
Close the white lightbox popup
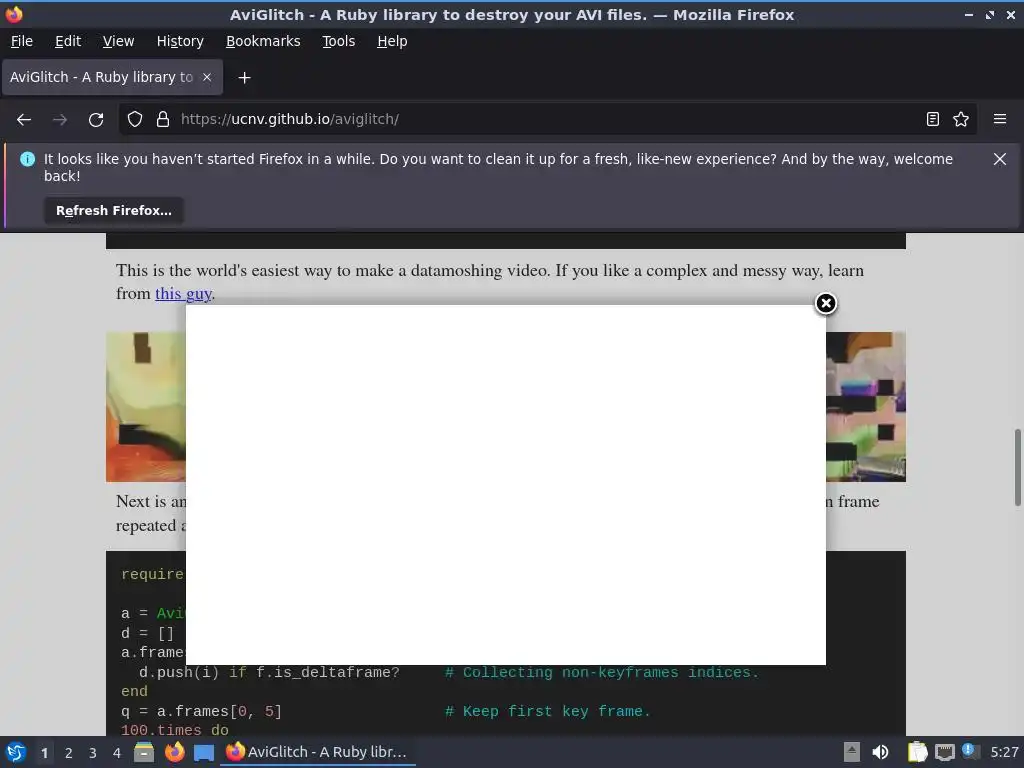[825, 303]
